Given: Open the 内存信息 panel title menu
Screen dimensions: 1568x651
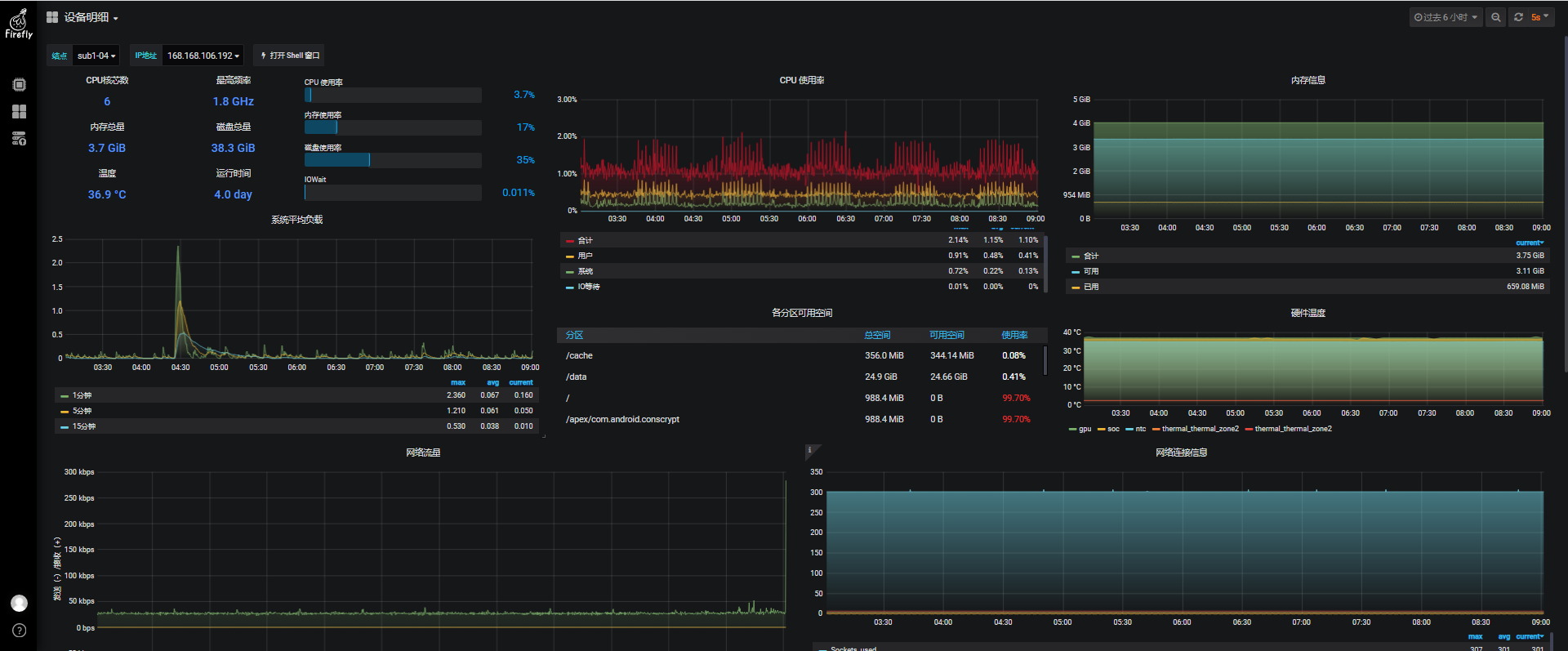Looking at the screenshot, I should click(1307, 80).
